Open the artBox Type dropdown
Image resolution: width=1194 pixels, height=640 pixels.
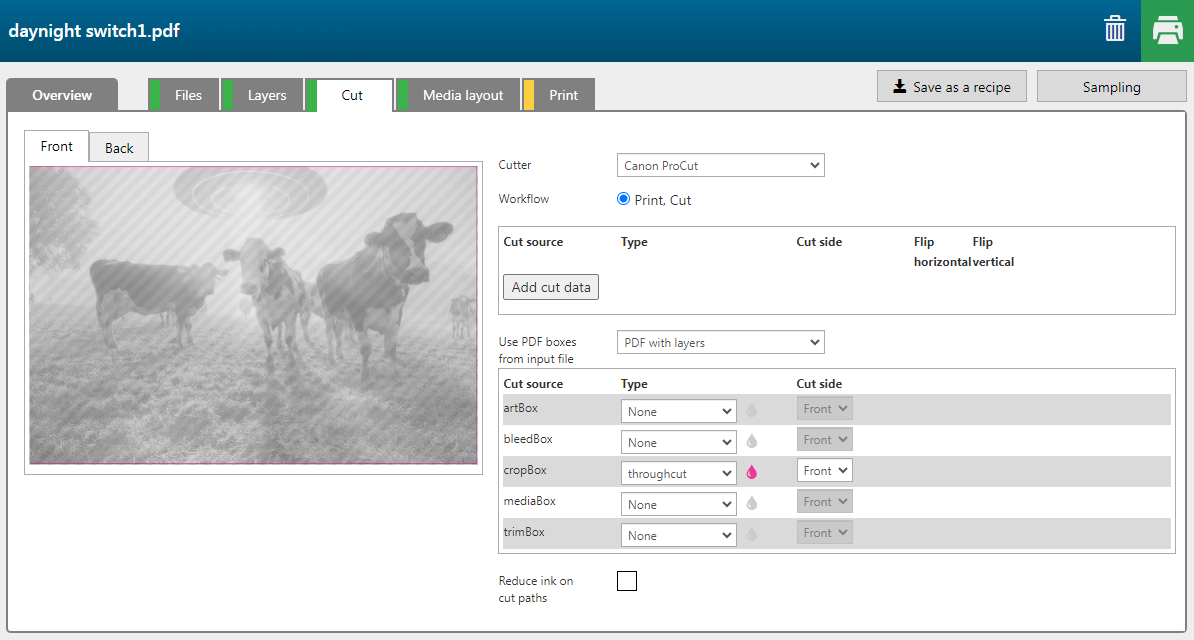678,411
